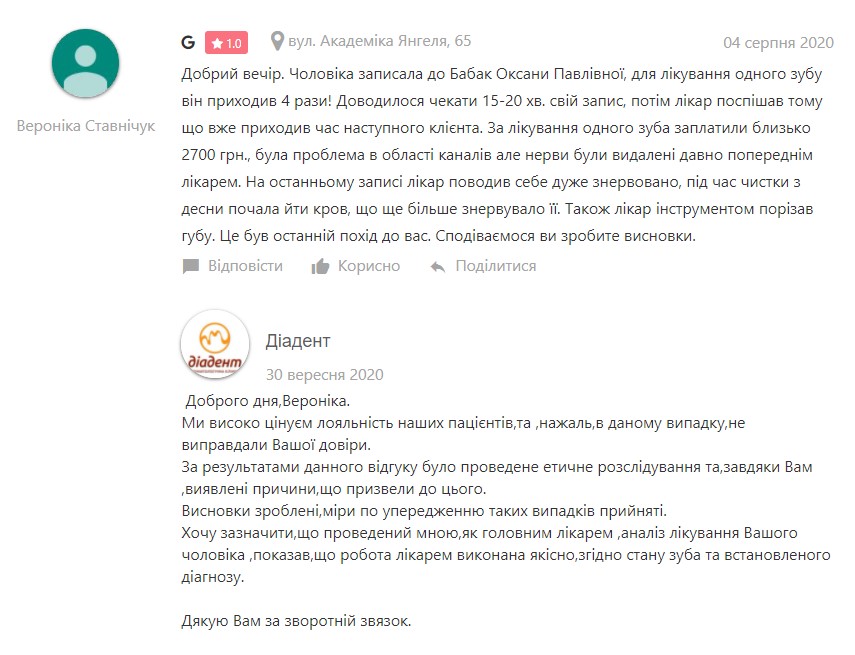Click the share arrow icon

(438, 267)
